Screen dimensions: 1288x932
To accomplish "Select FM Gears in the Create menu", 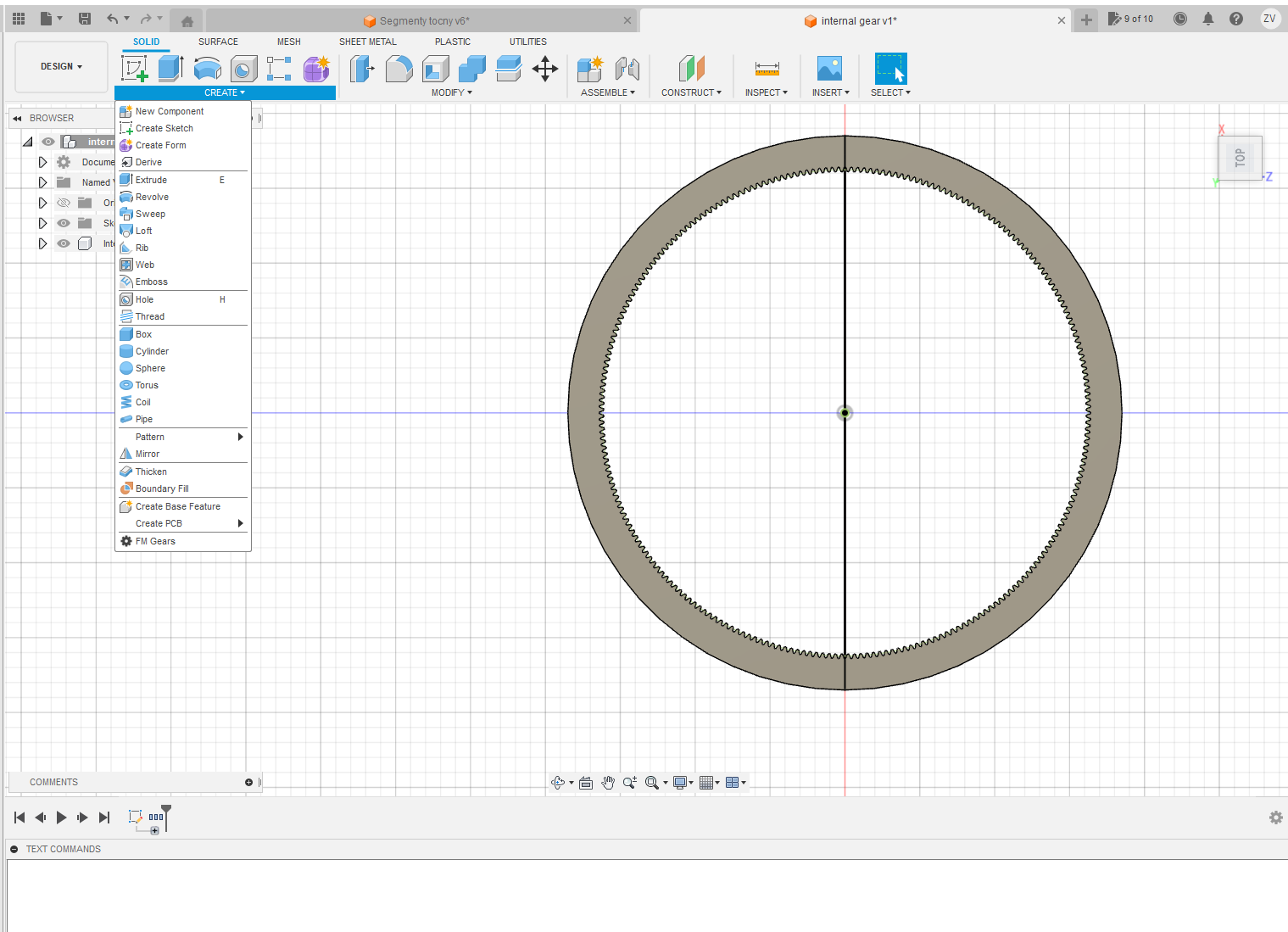I will (155, 541).
